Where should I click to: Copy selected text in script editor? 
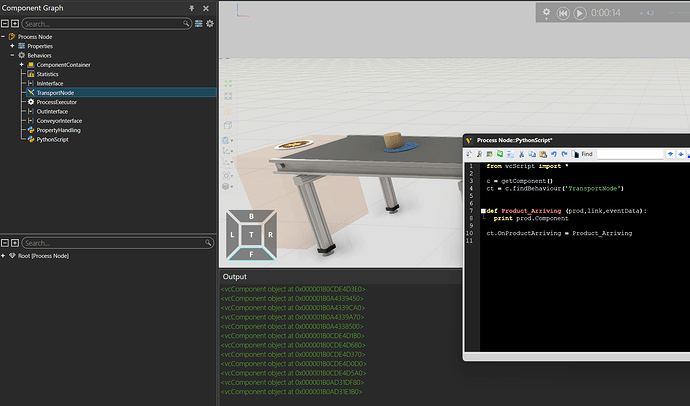coord(532,154)
